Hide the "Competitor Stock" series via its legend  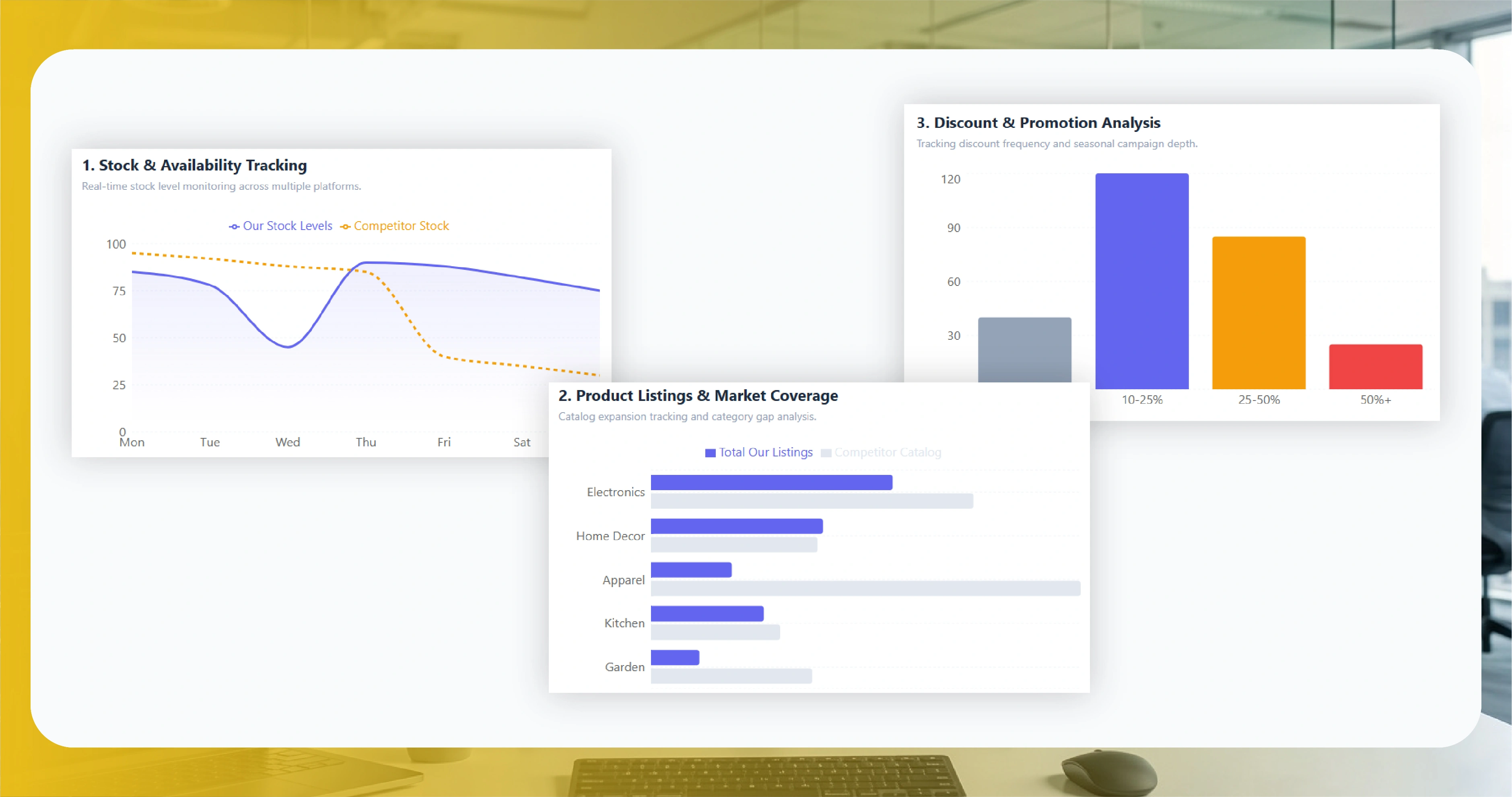pos(401,226)
